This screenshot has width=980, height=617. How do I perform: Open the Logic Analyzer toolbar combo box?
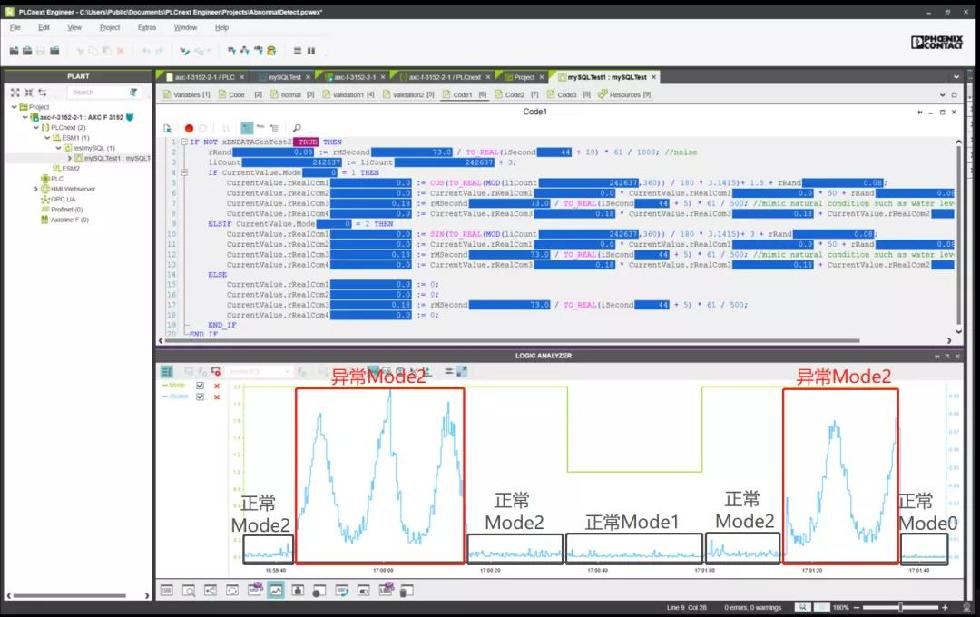[x=259, y=371]
